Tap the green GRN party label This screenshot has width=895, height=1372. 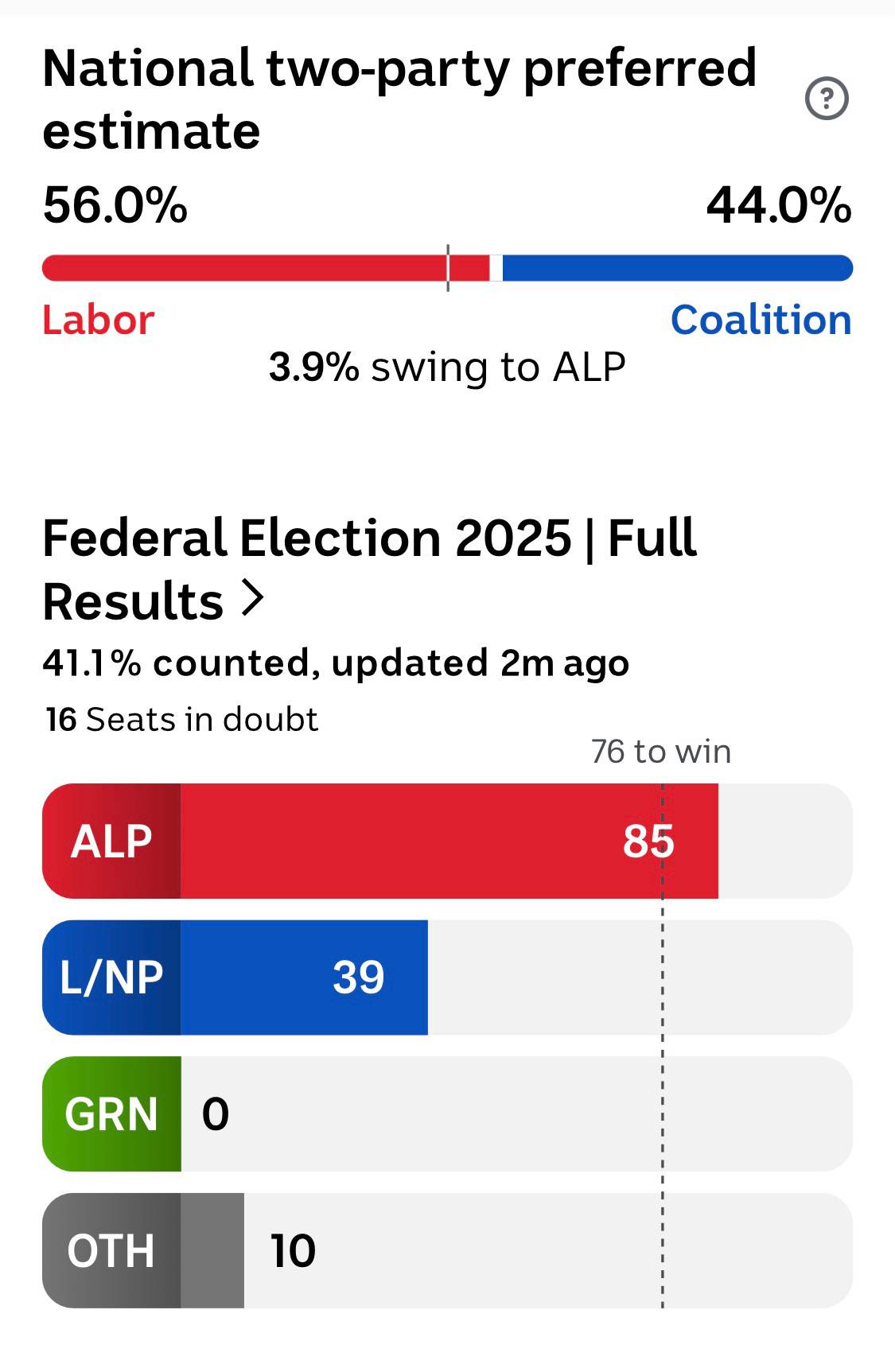point(111,1114)
